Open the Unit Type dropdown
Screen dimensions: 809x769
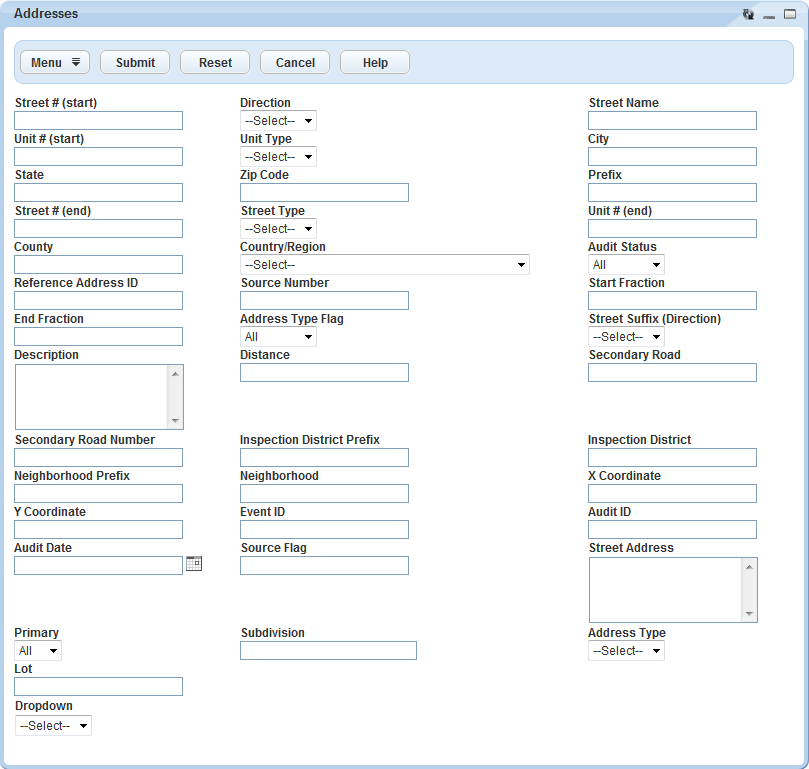pos(278,157)
